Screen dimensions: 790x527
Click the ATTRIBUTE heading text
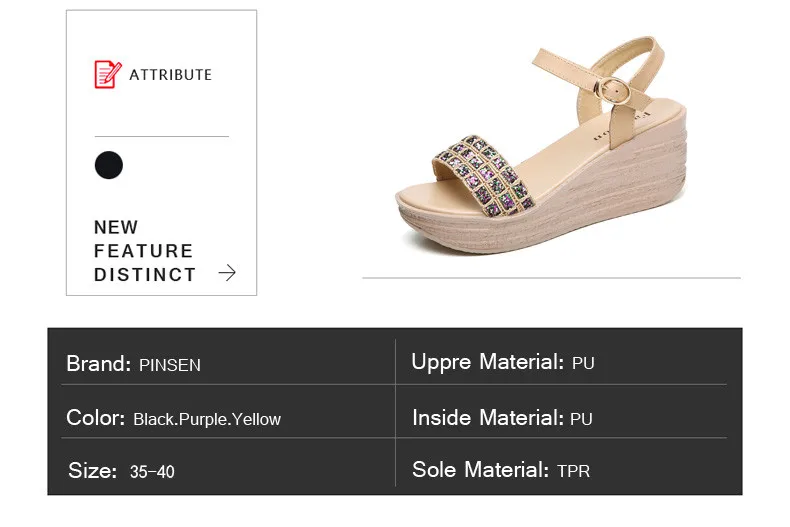tap(171, 75)
